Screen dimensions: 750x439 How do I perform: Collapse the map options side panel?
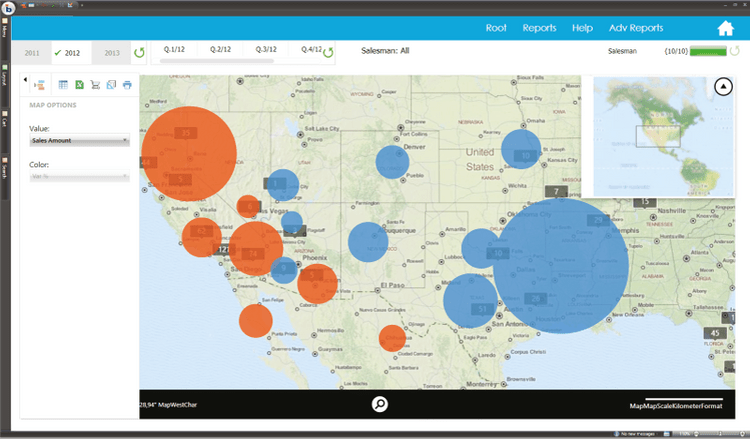click(x=25, y=79)
